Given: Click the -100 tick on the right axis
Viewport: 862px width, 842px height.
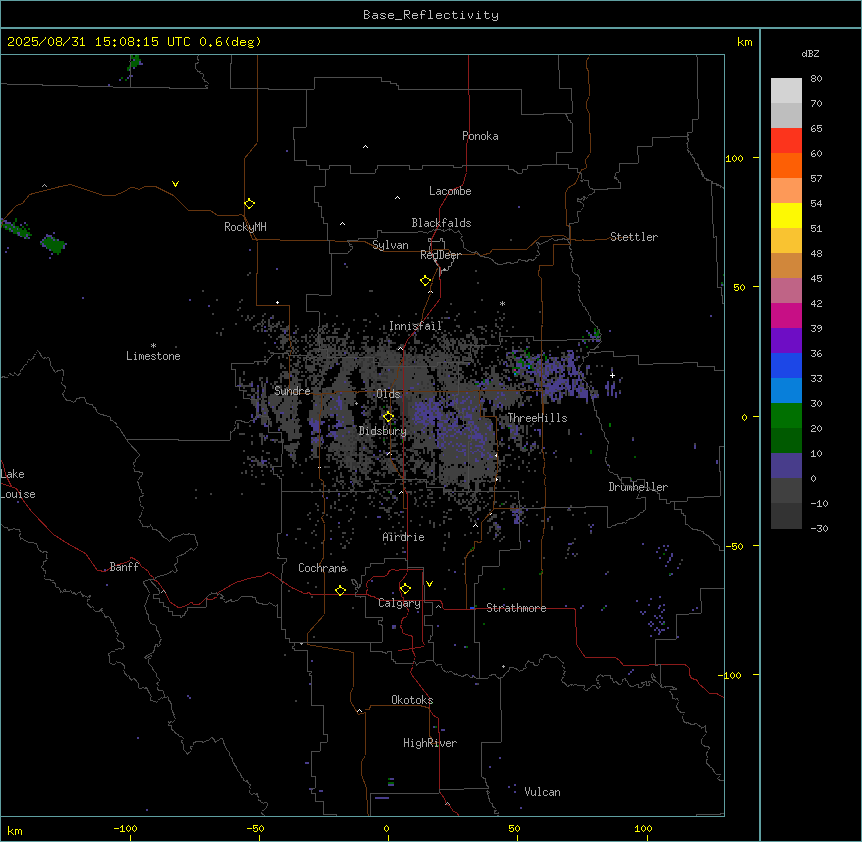Looking at the screenshot, I should (x=731, y=675).
